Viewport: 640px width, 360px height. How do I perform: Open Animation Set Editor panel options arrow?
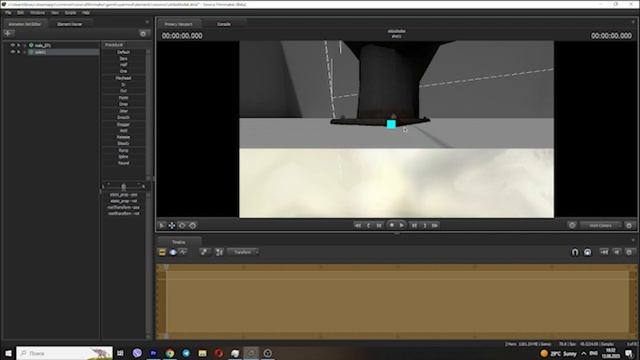[147, 22]
